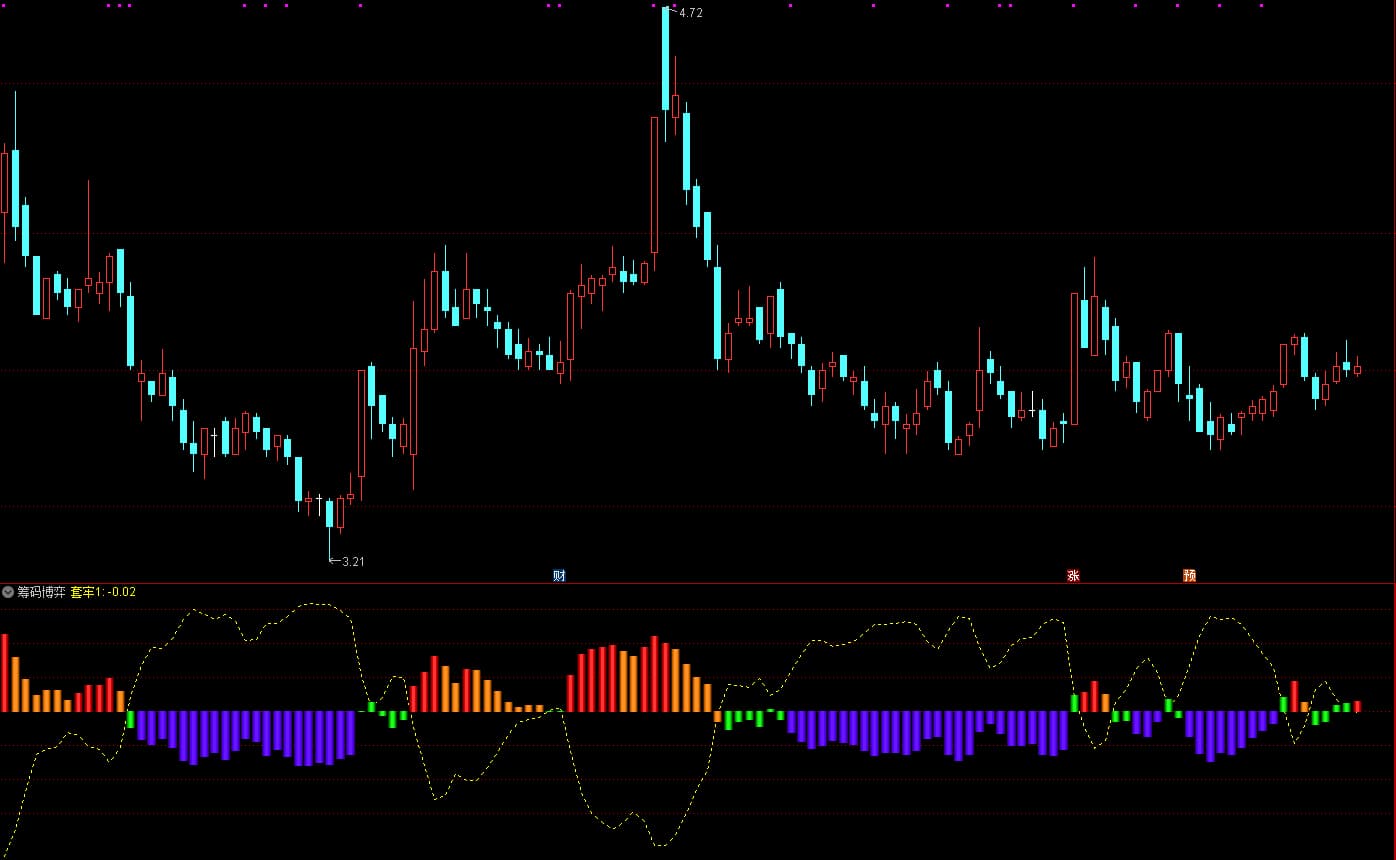Click the 3.21 low price label

pyautogui.click(x=353, y=562)
